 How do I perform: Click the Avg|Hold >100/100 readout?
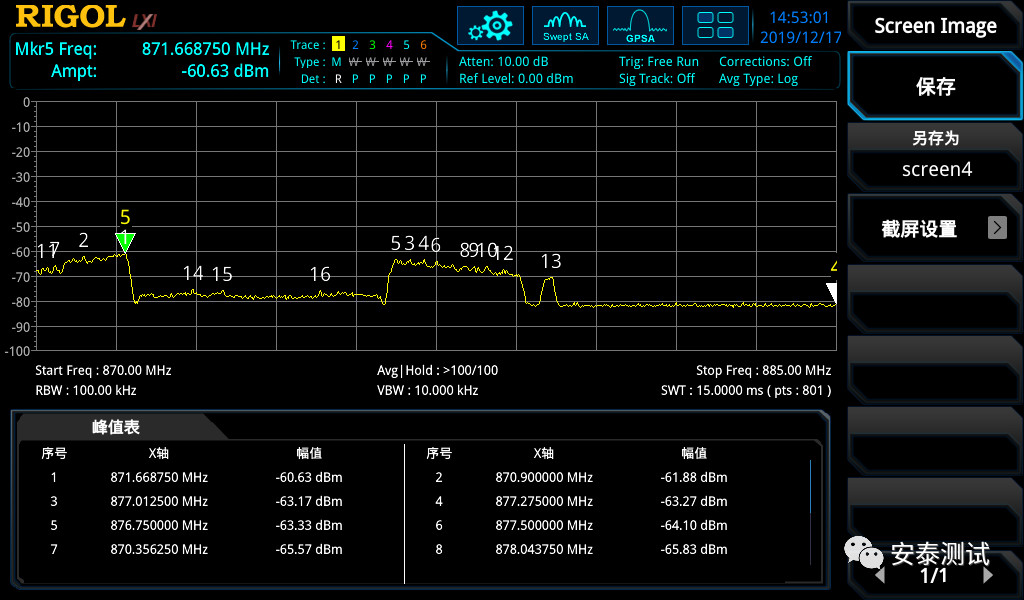[x=438, y=370]
